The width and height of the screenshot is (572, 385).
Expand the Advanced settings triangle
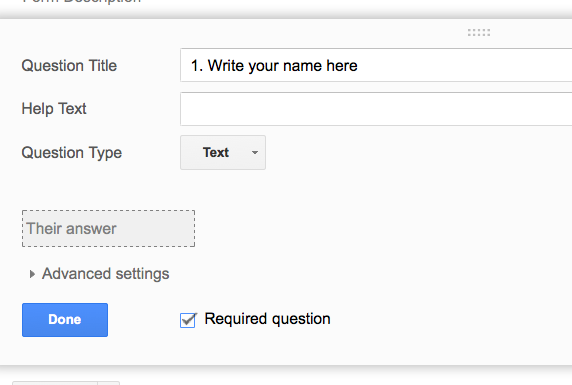click(x=32, y=274)
